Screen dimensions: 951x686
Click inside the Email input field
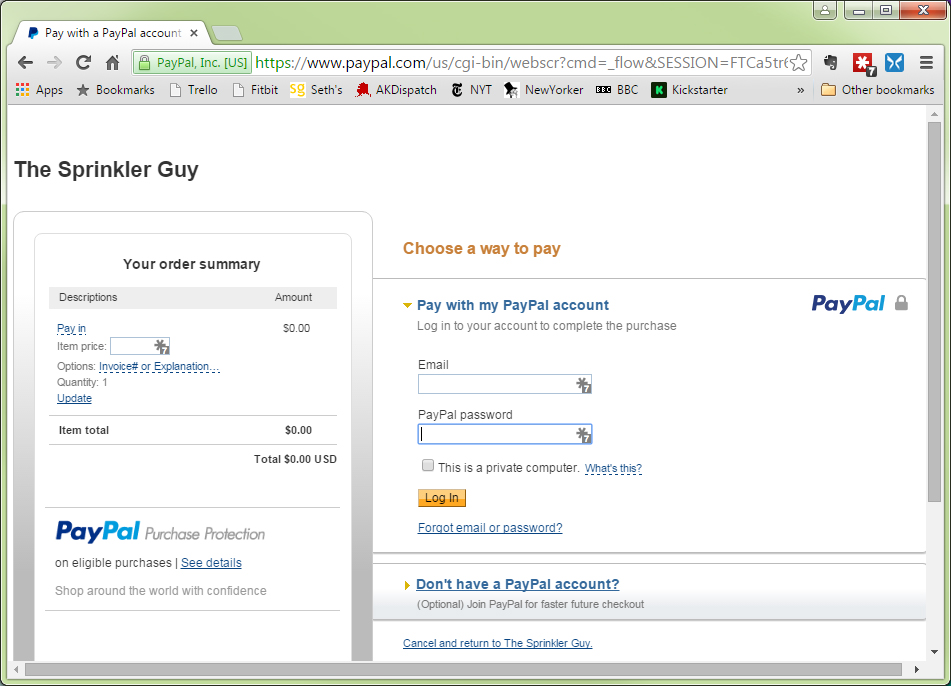tap(490, 384)
